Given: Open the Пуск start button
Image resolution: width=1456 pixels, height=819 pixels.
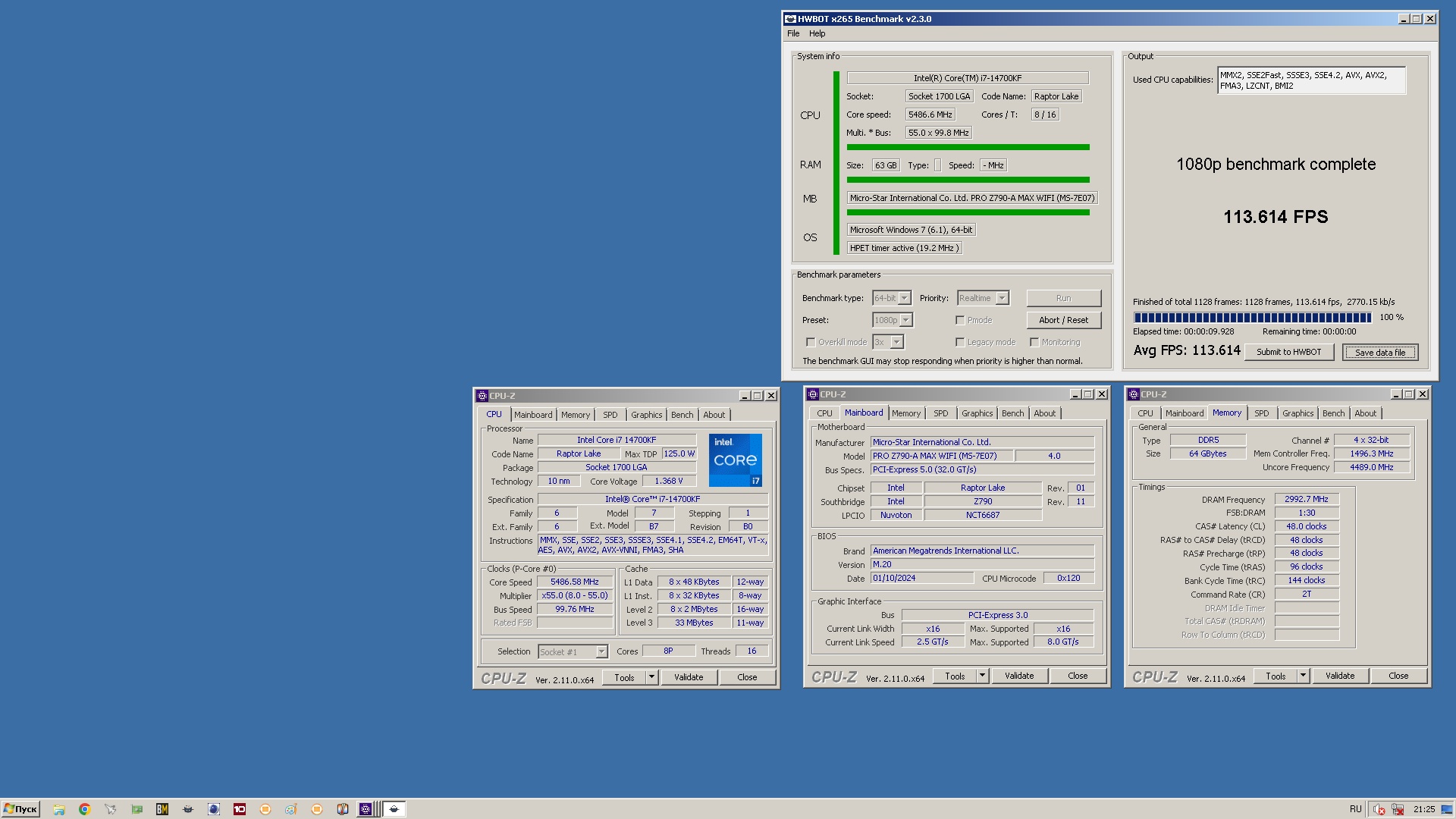Looking at the screenshot, I should (x=20, y=809).
